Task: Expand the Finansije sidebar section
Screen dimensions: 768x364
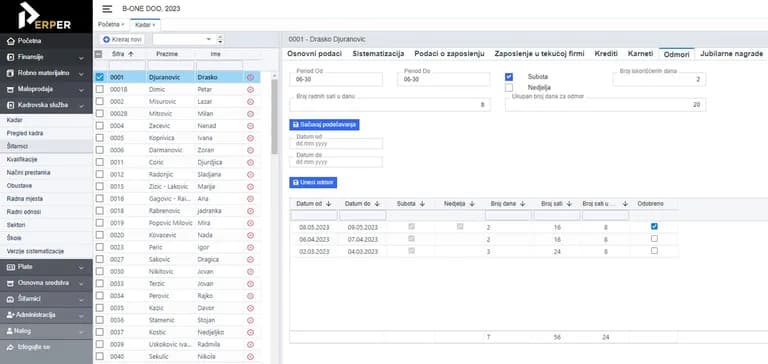Action: (x=46, y=57)
